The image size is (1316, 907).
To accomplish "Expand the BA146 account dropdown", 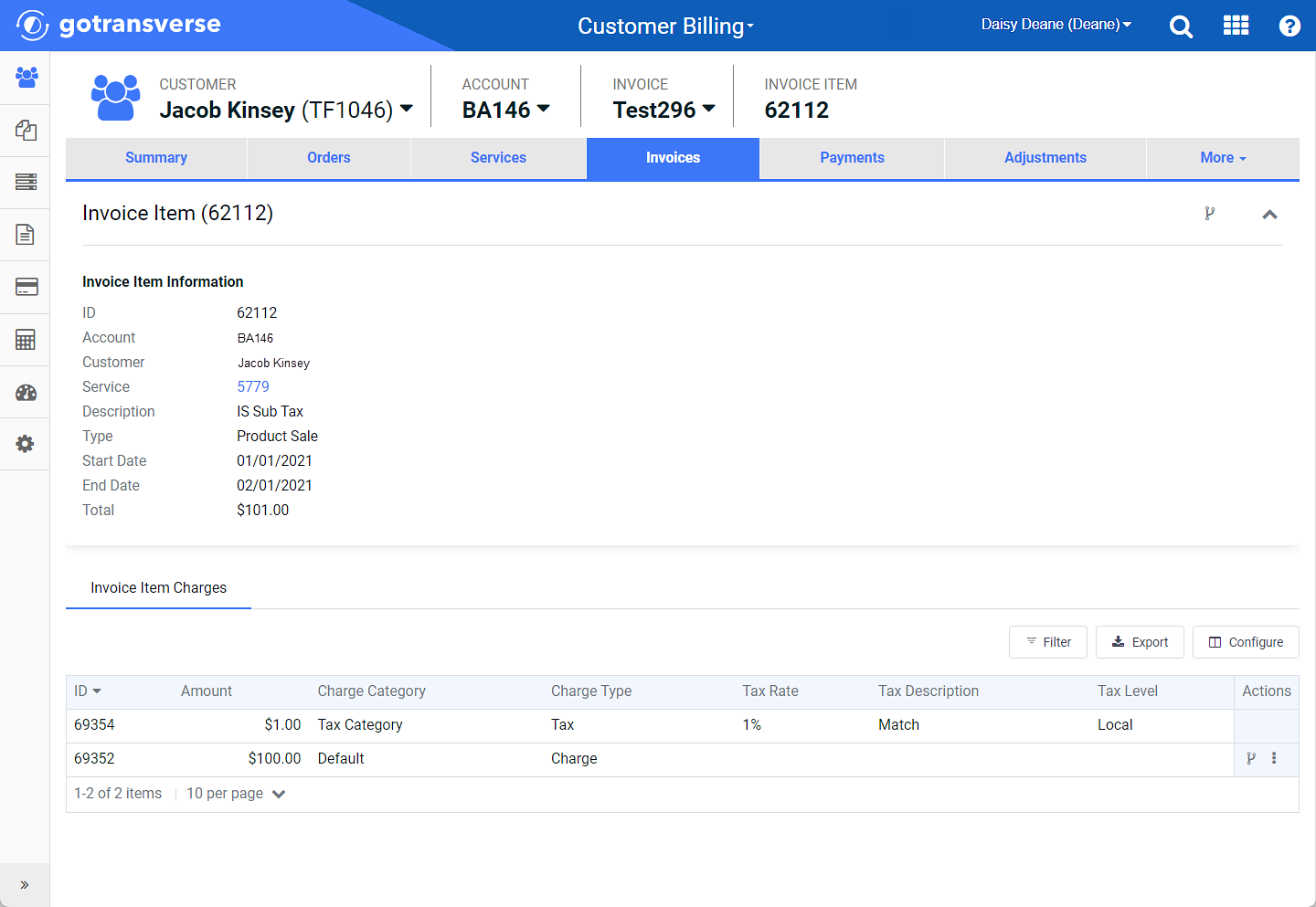I will pyautogui.click(x=544, y=109).
